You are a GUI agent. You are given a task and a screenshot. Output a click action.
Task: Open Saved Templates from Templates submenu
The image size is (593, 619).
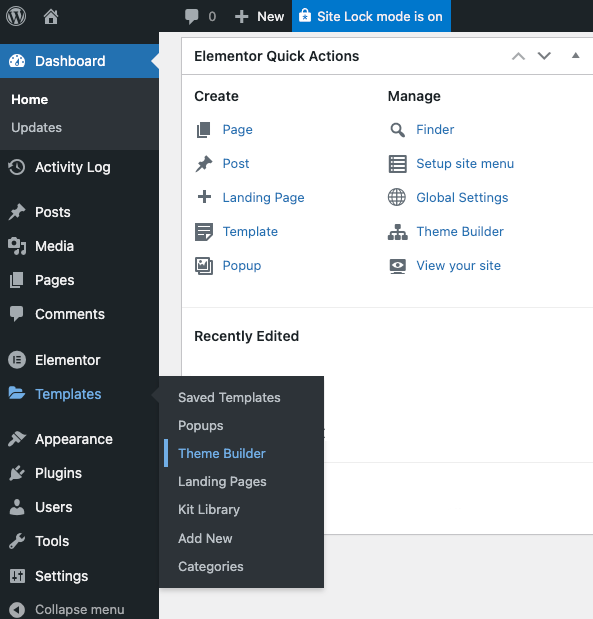click(x=229, y=397)
